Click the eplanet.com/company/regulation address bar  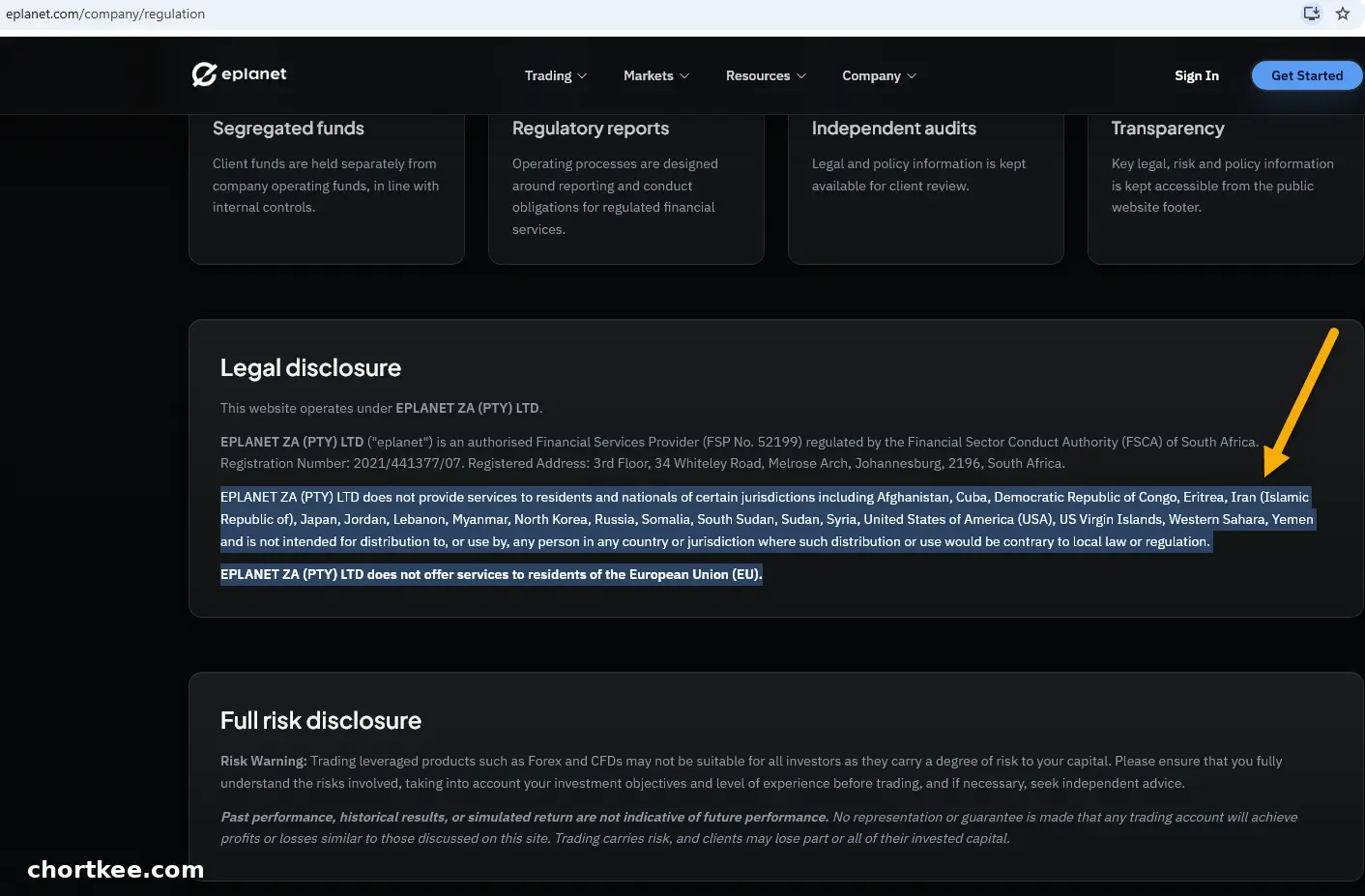point(105,14)
